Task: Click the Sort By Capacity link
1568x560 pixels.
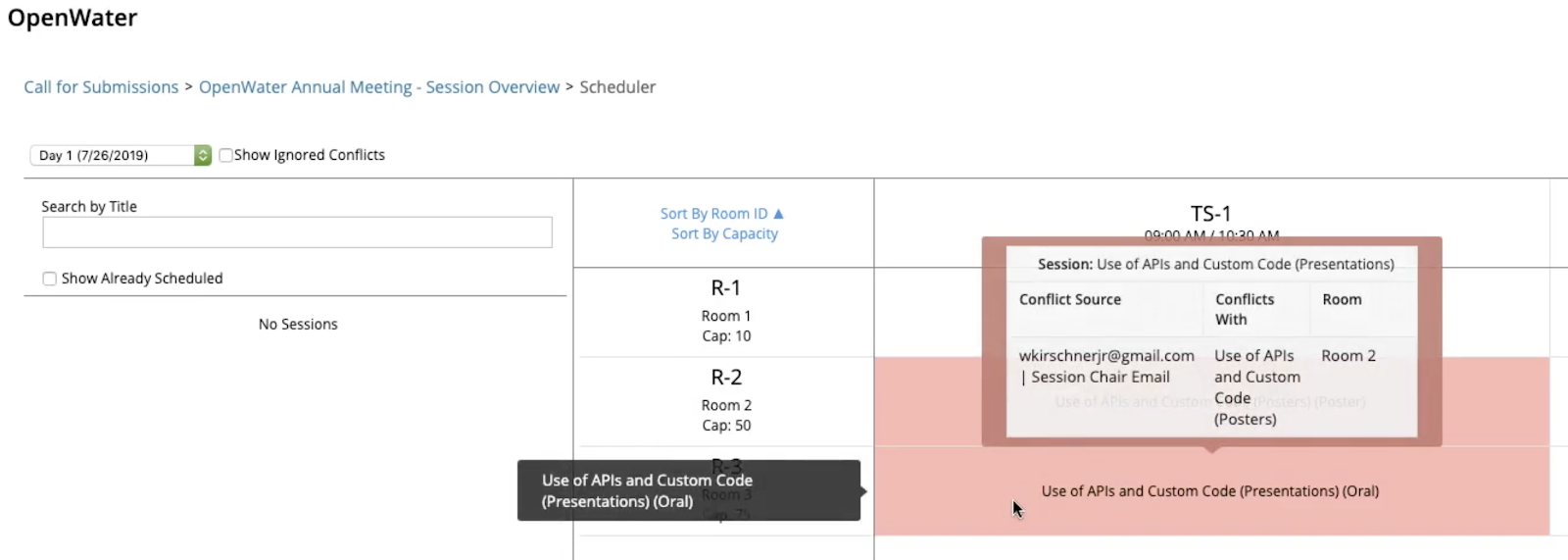Action: tap(724, 234)
